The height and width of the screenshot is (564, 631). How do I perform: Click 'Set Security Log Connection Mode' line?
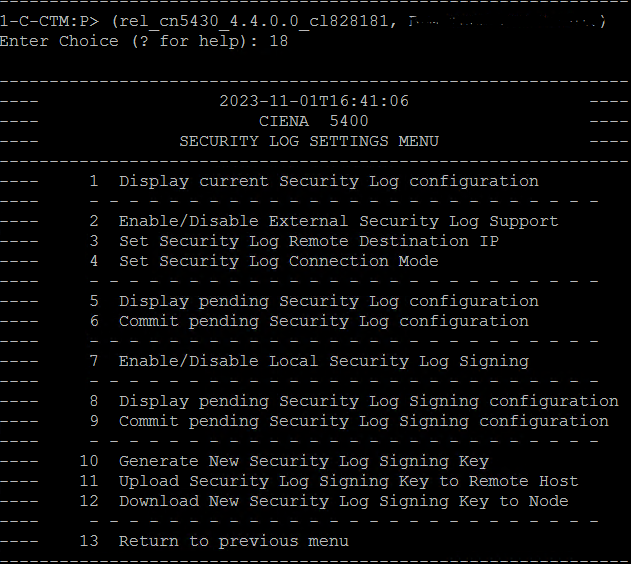[278, 261]
